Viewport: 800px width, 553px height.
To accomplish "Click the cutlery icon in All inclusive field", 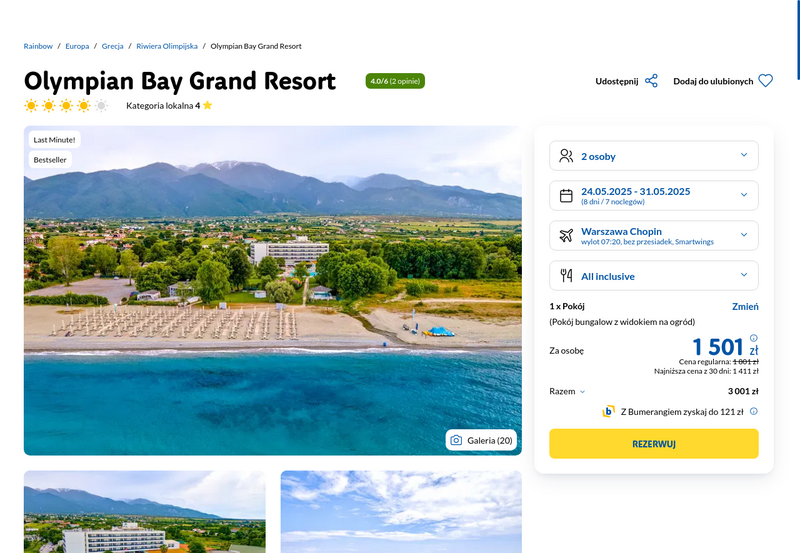I will [x=566, y=275].
